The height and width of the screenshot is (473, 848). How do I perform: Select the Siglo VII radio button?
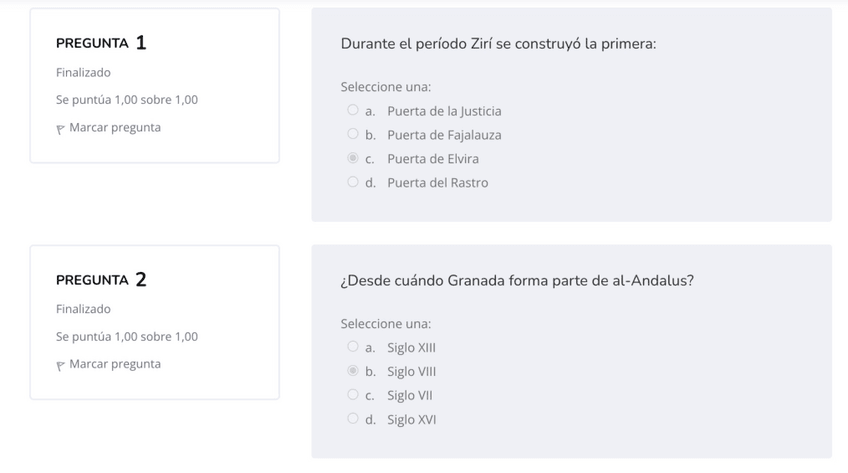353,395
